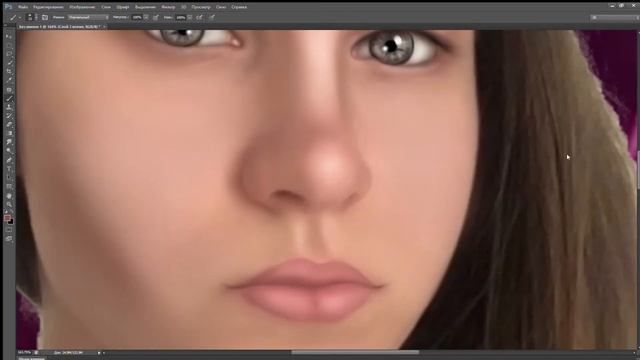Open the 3D menu

pos(184,7)
